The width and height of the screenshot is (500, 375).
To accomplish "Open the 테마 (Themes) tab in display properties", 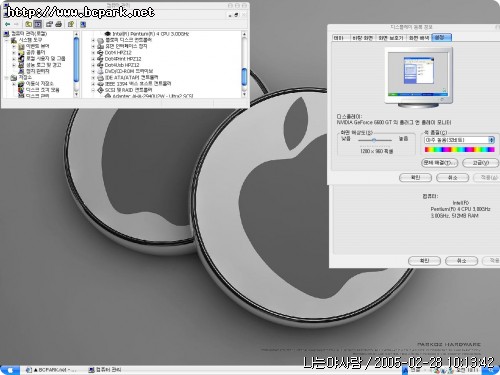I will (341, 38).
